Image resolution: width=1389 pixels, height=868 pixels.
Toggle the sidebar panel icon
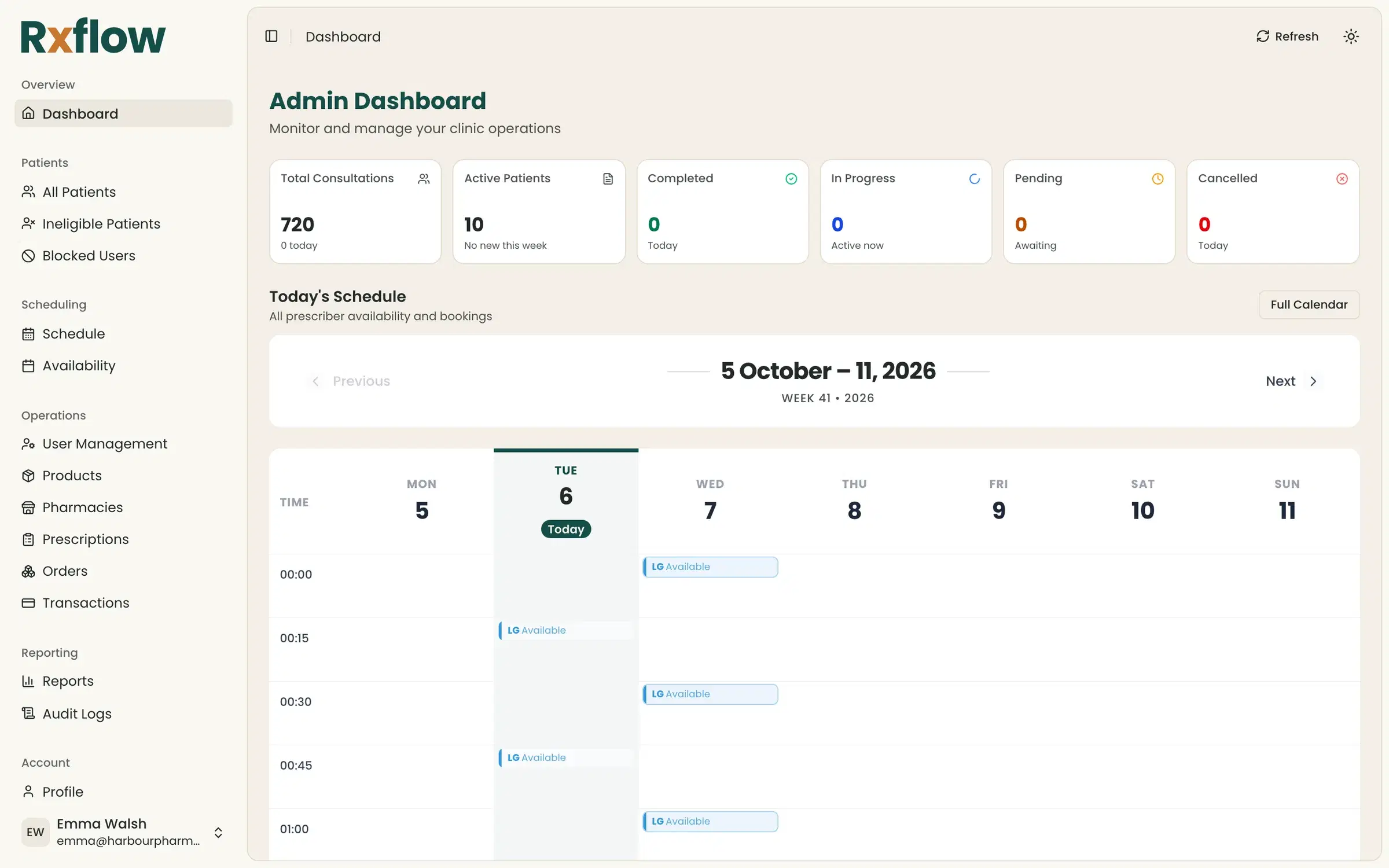[271, 36]
